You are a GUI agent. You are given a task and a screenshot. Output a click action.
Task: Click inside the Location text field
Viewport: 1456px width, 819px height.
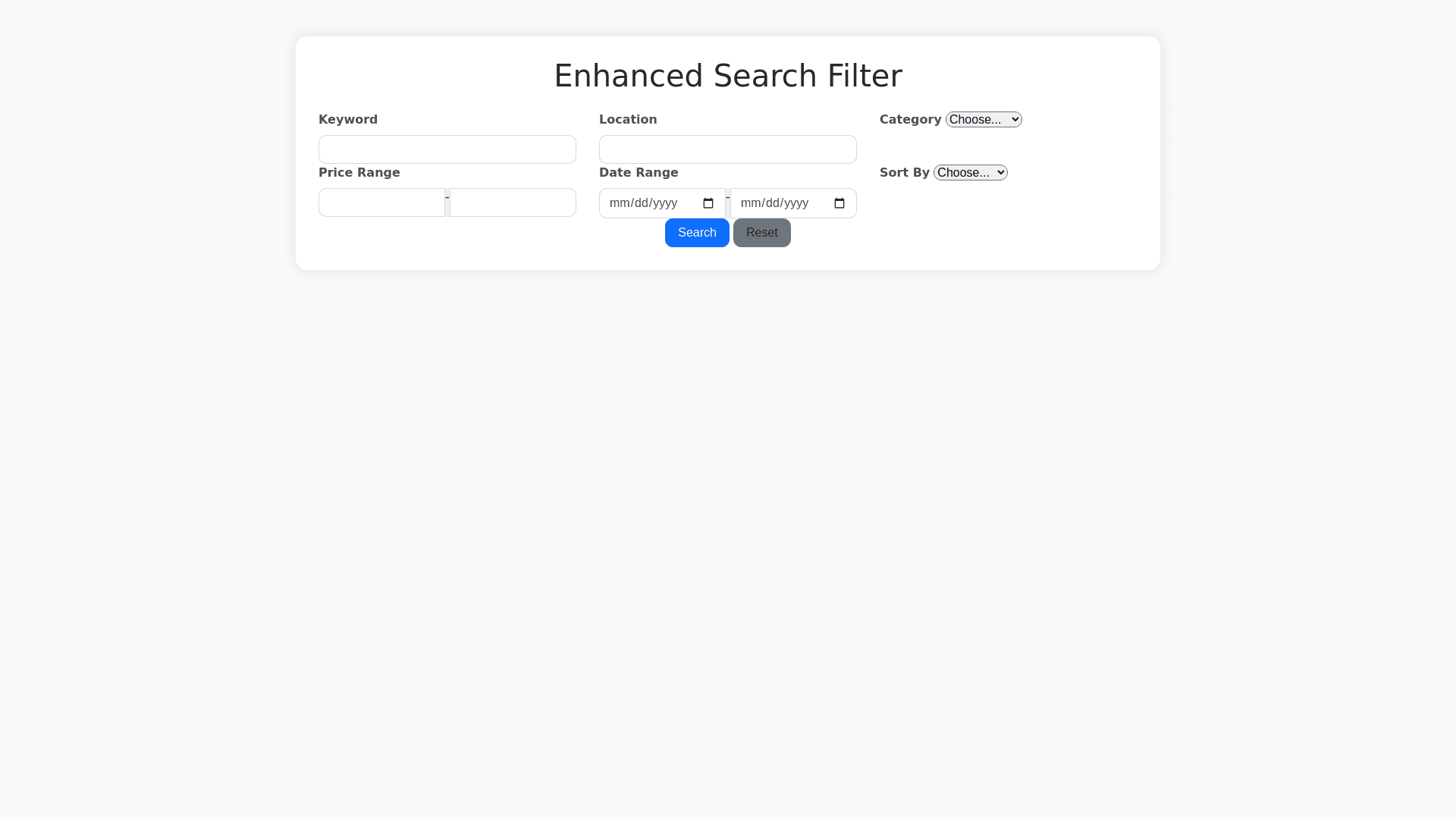coord(727,149)
